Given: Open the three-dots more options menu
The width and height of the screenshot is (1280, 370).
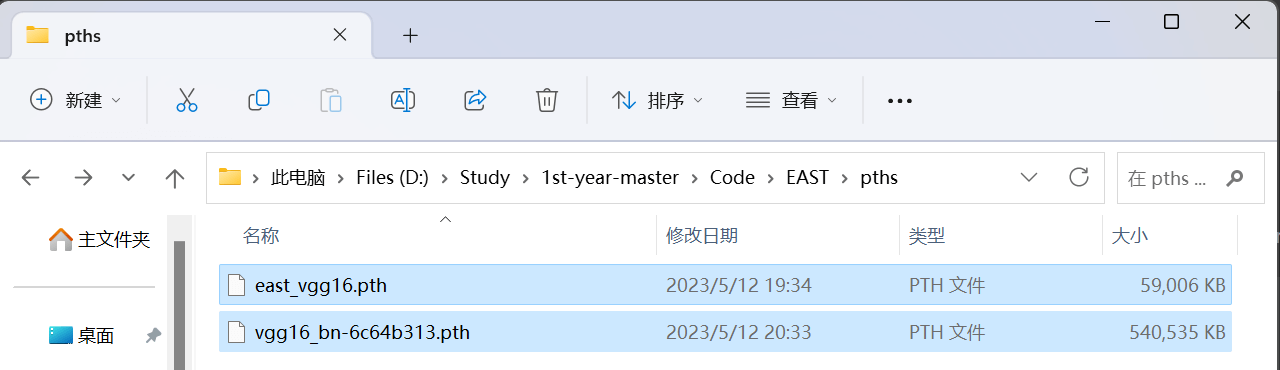Looking at the screenshot, I should [x=900, y=101].
